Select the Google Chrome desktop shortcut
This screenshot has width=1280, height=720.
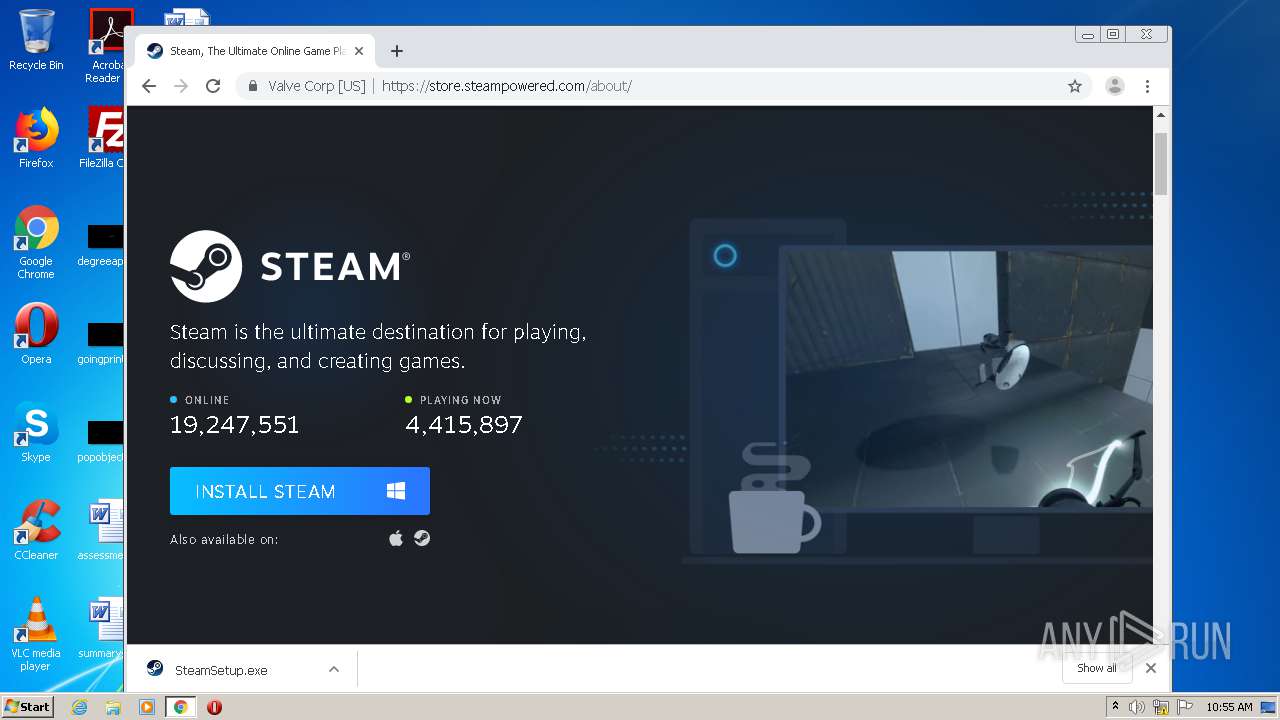tap(36, 242)
